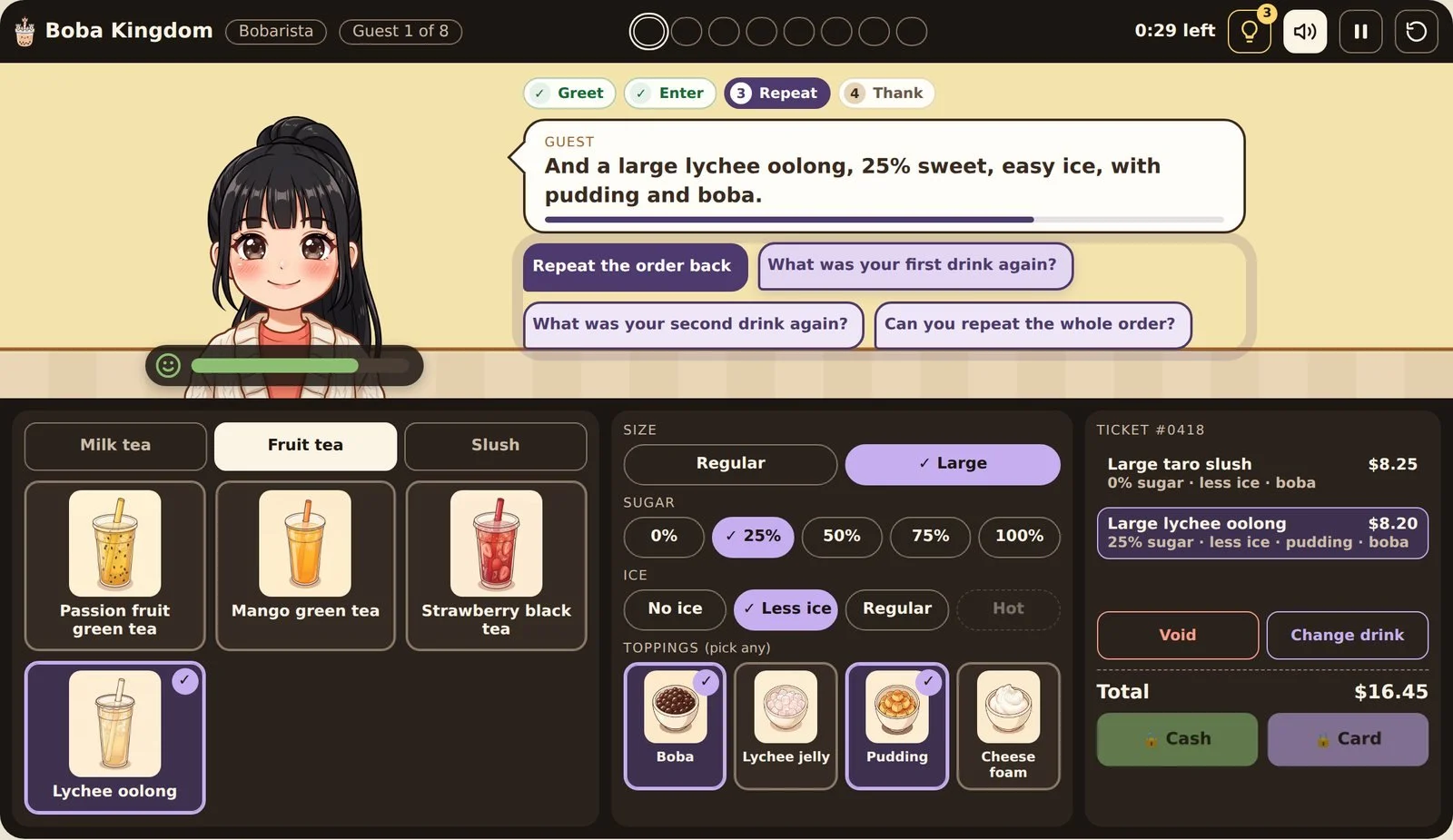
Task: Choose the 25% sugar option
Action: point(753,537)
